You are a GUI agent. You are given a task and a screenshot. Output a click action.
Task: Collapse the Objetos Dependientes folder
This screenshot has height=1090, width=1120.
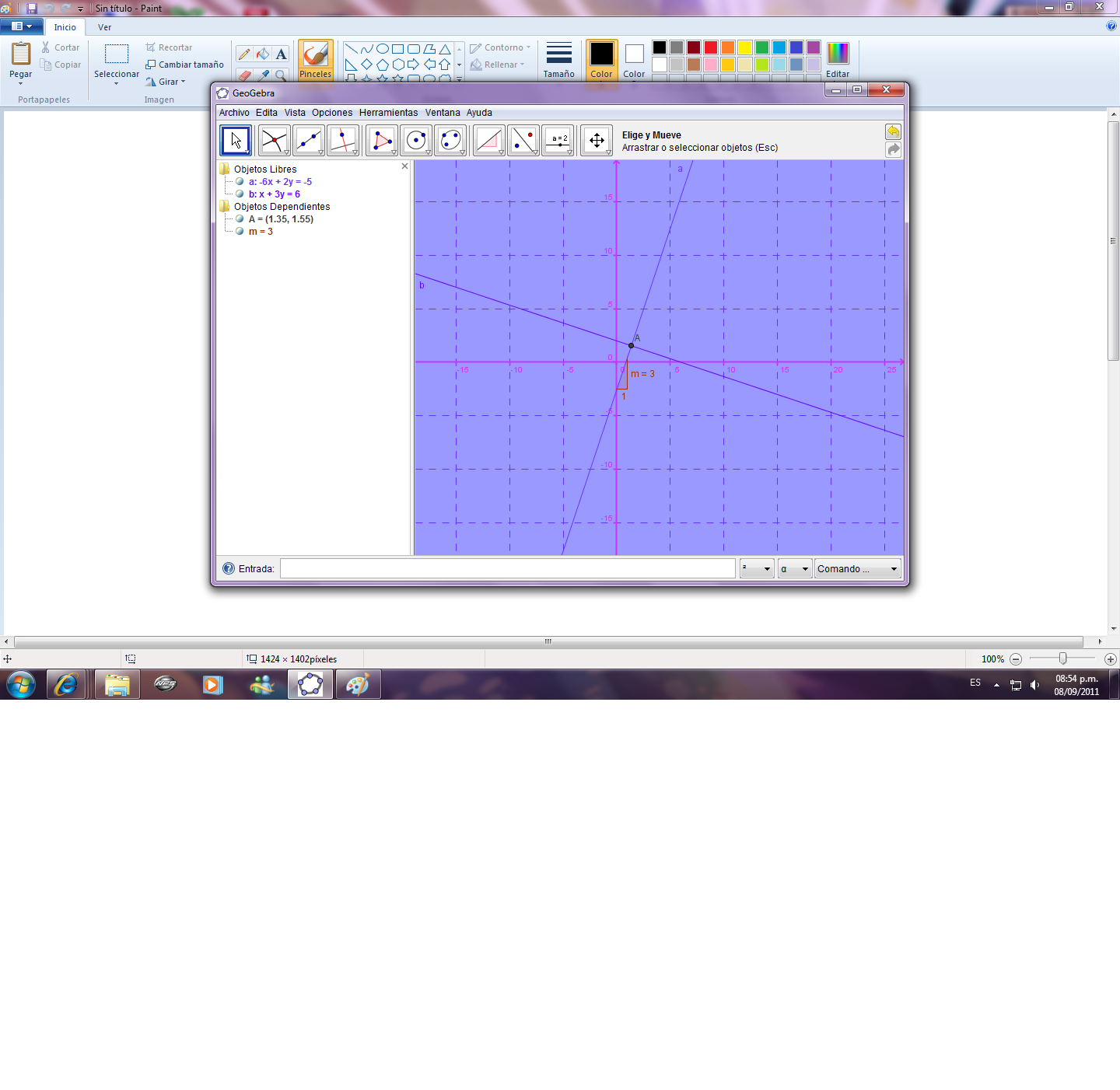click(x=225, y=206)
